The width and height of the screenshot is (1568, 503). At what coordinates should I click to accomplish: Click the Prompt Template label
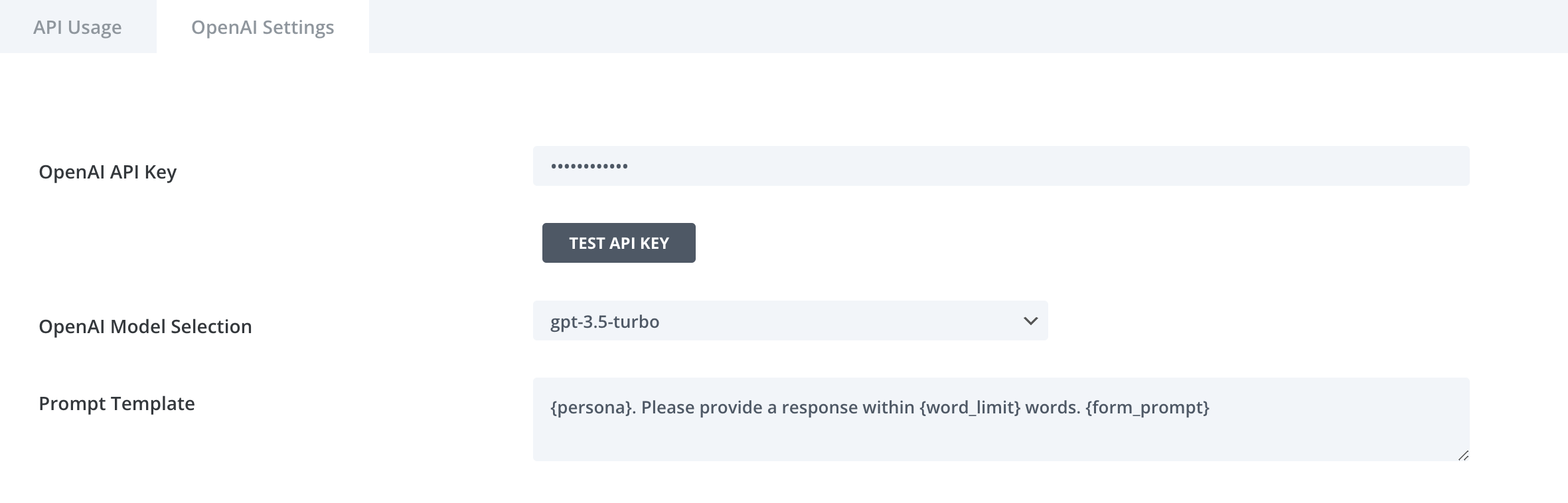click(x=116, y=402)
